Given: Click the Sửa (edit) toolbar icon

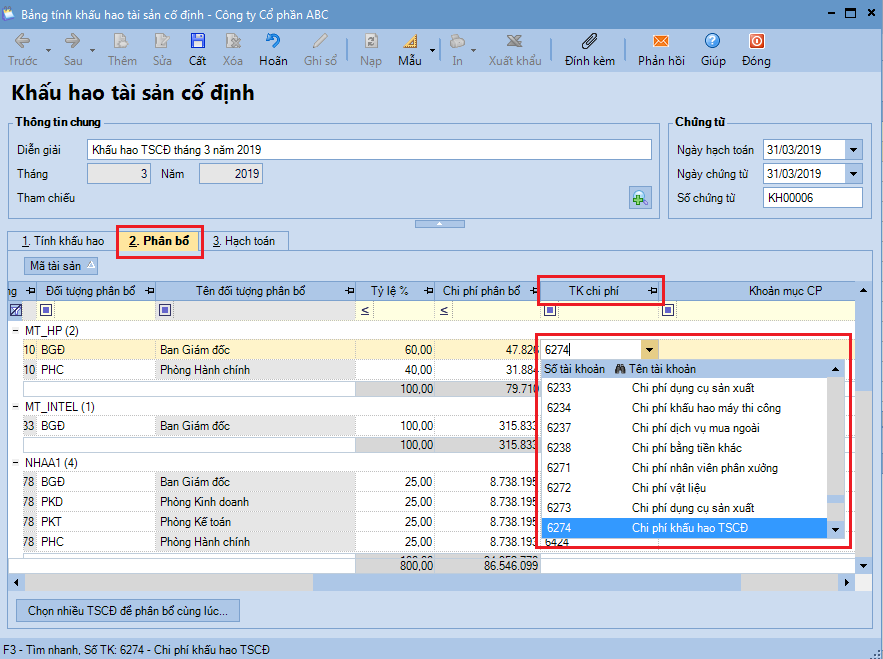Looking at the screenshot, I should [x=162, y=41].
